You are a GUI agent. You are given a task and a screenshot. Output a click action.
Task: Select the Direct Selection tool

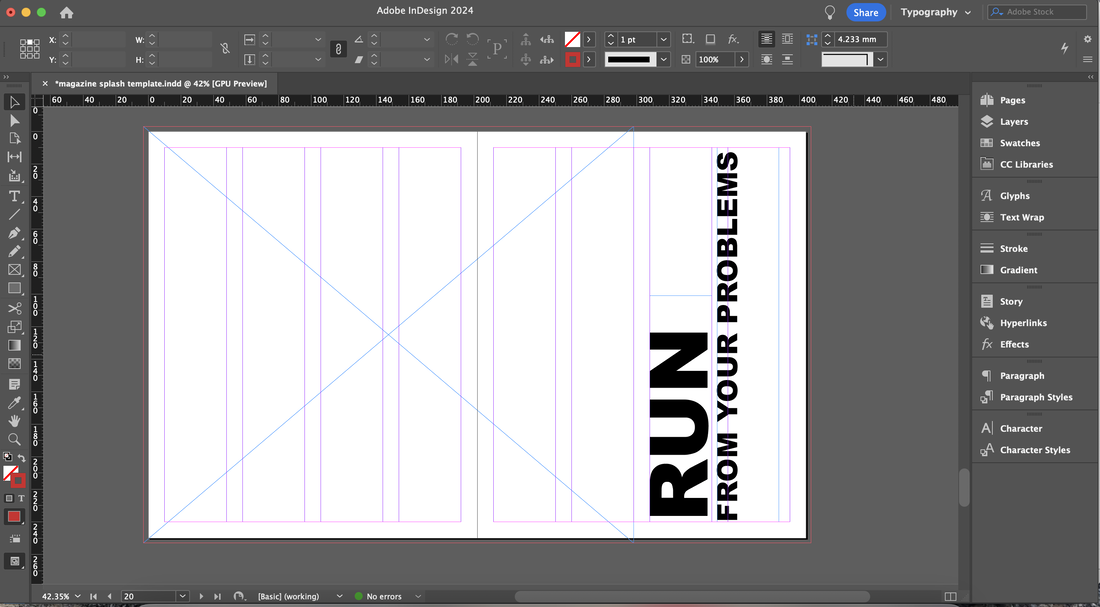coord(14,121)
